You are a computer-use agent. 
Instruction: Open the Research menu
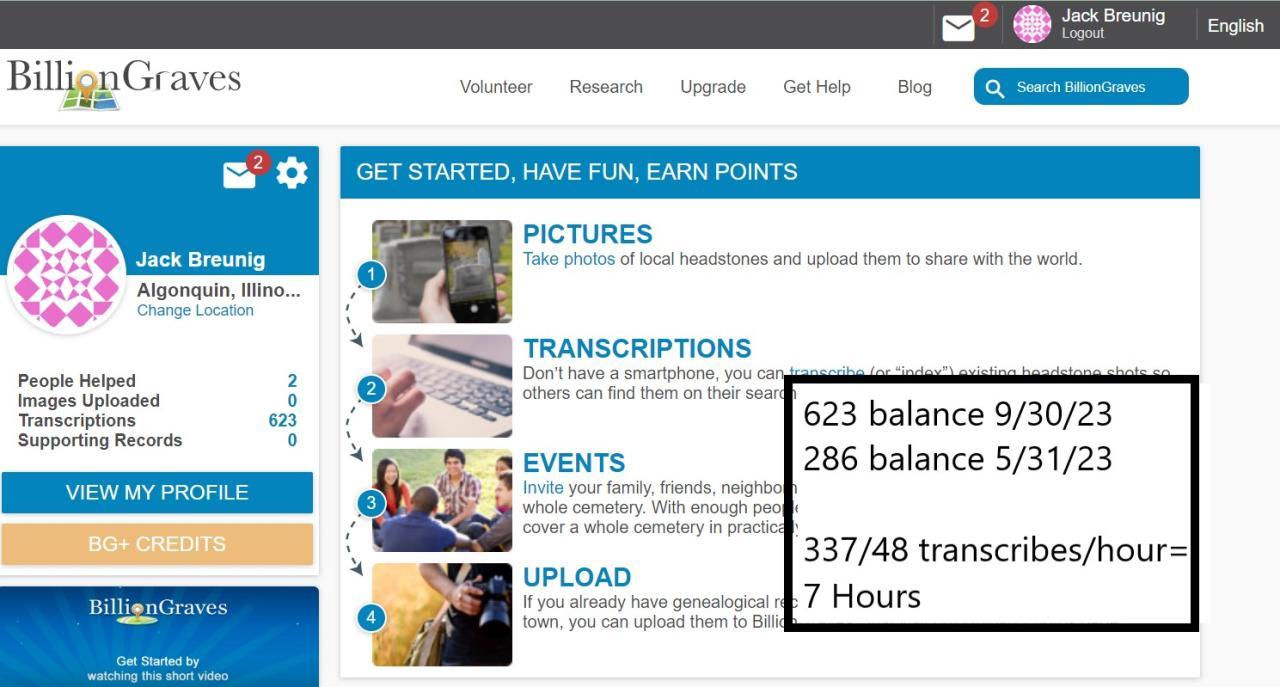[606, 87]
